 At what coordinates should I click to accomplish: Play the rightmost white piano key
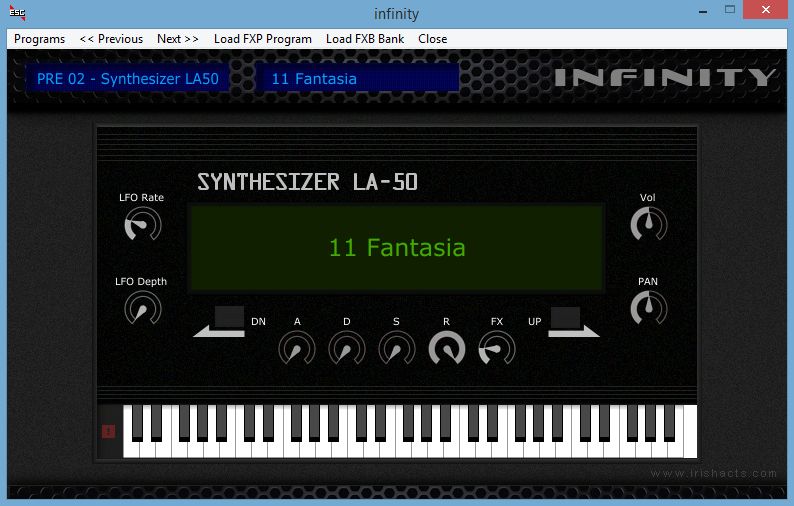[690, 432]
